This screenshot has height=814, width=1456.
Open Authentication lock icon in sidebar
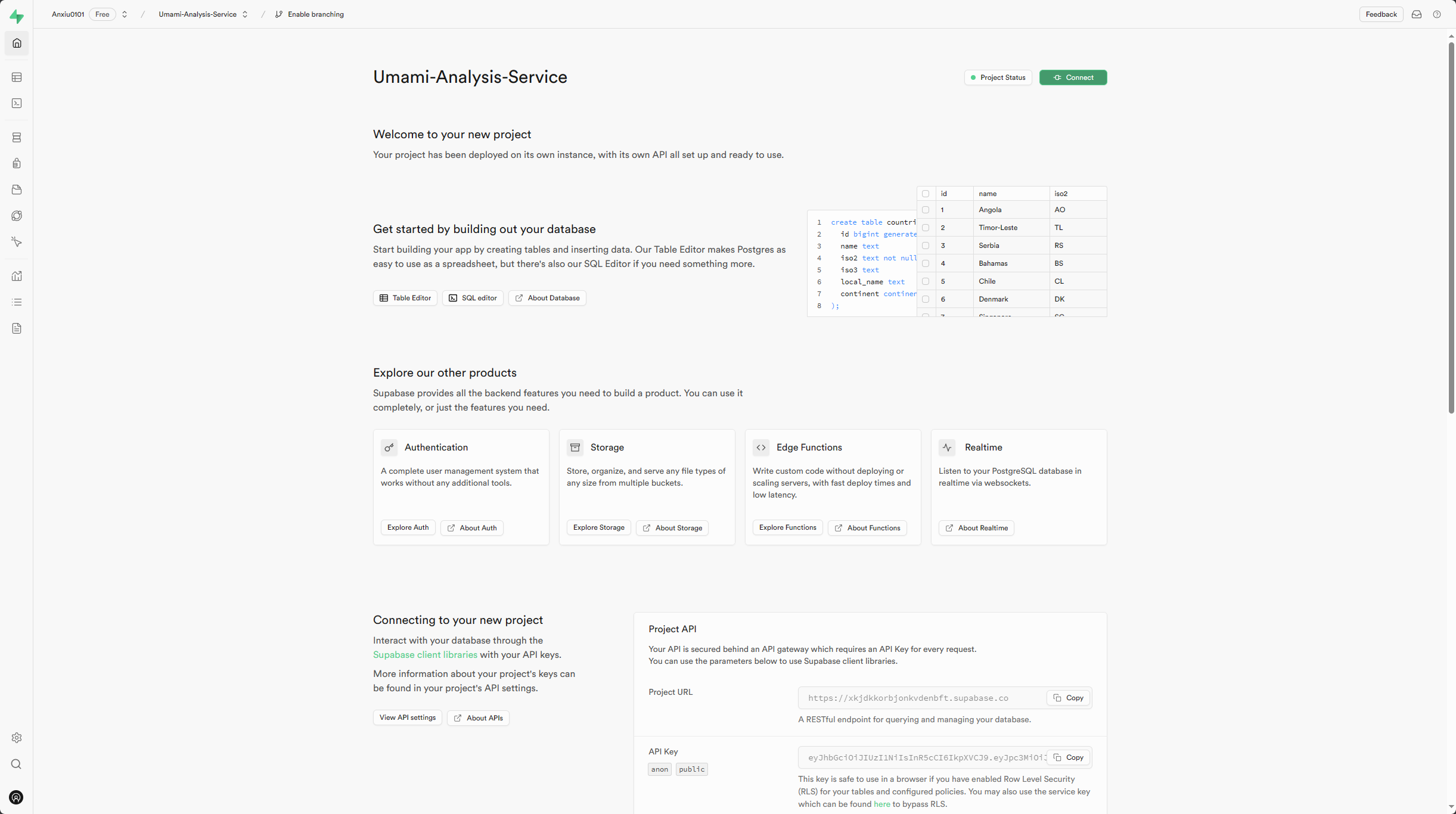point(17,163)
